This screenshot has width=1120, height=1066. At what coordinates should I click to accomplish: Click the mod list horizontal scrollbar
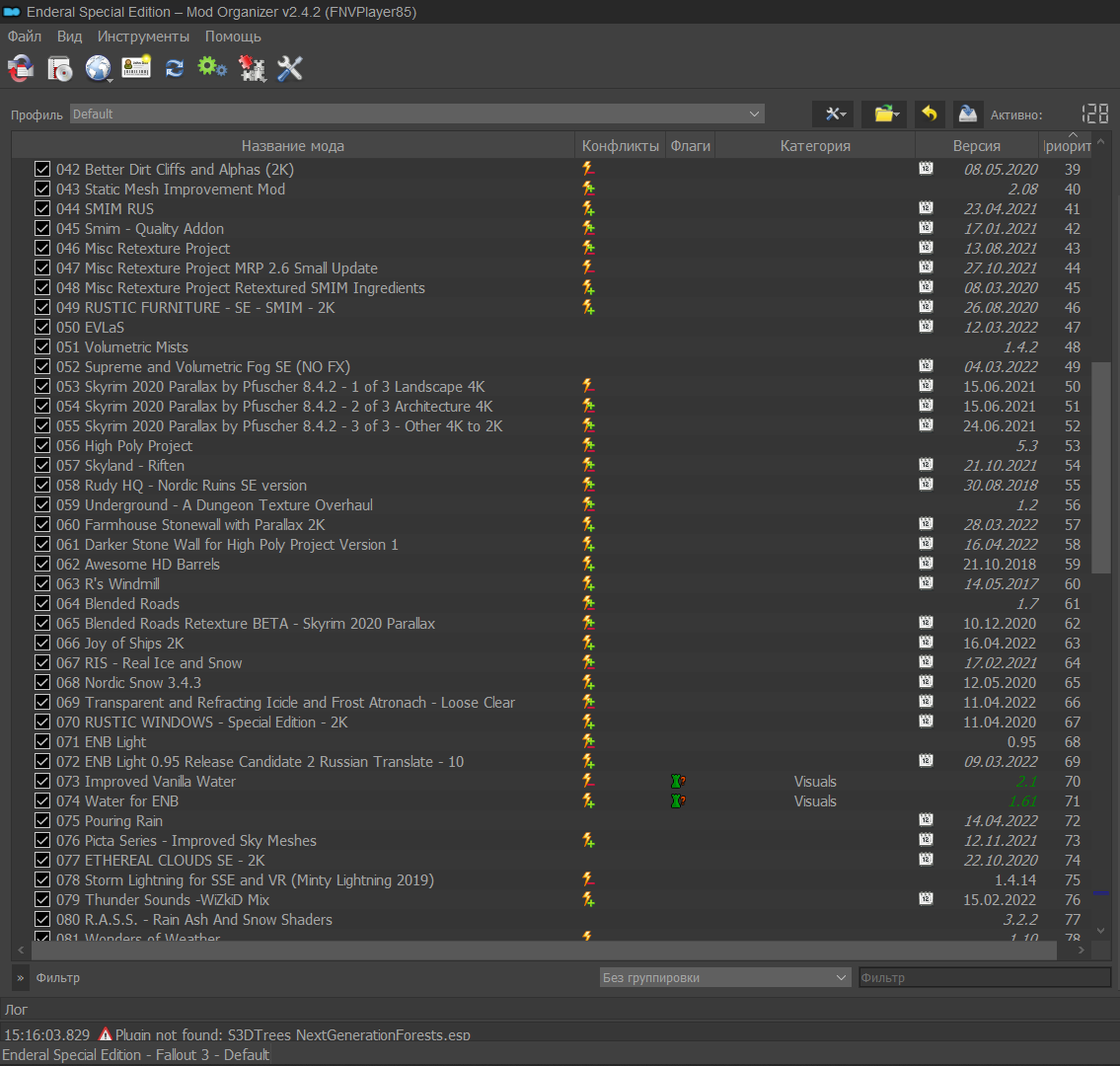tap(545, 951)
